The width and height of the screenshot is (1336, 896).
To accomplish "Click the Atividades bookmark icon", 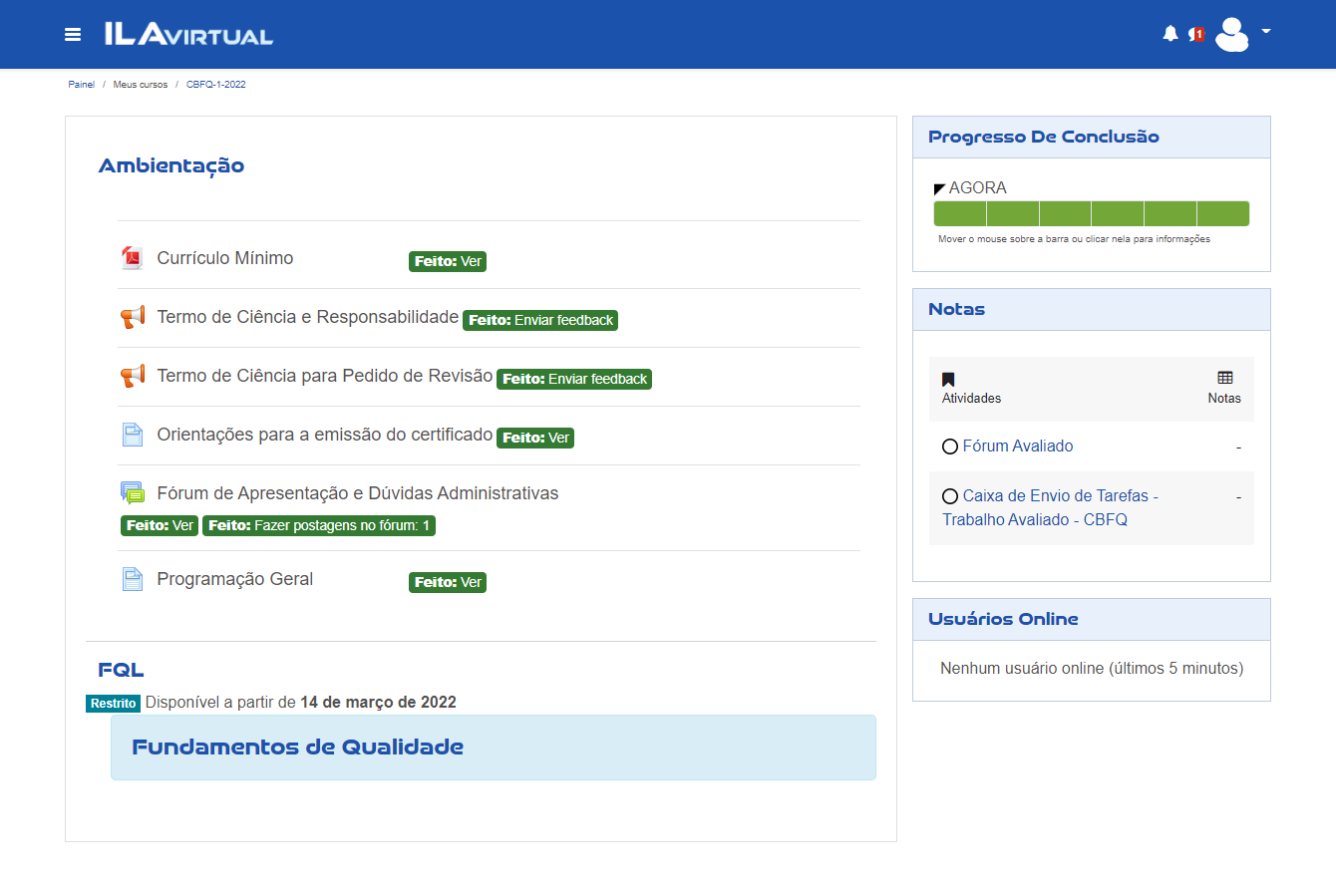I will [948, 379].
